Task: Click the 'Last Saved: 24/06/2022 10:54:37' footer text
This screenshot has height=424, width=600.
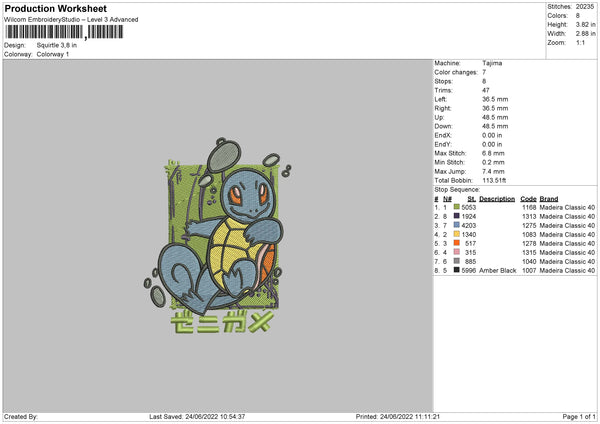Action: pos(197,416)
